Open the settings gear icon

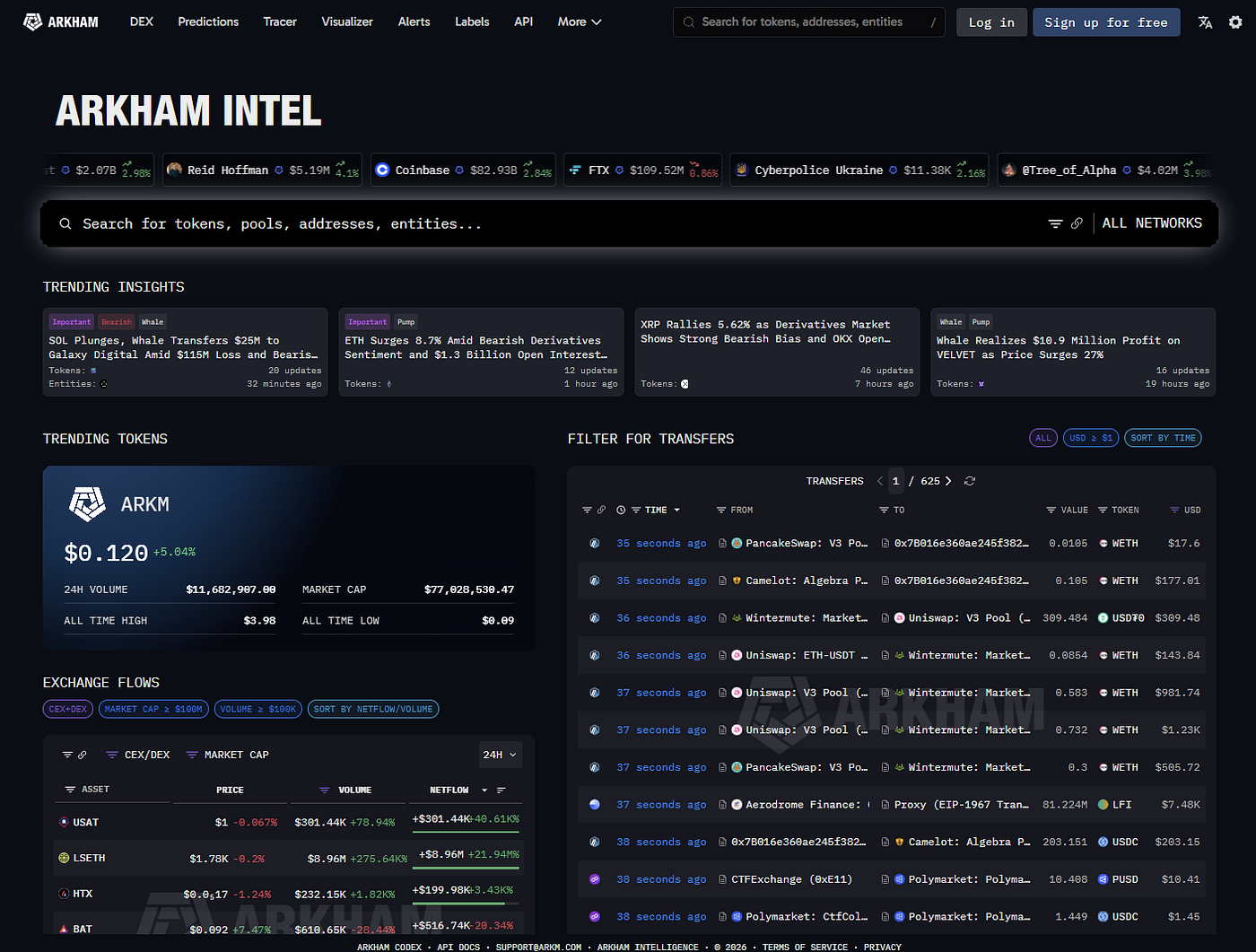pyautogui.click(x=1235, y=22)
